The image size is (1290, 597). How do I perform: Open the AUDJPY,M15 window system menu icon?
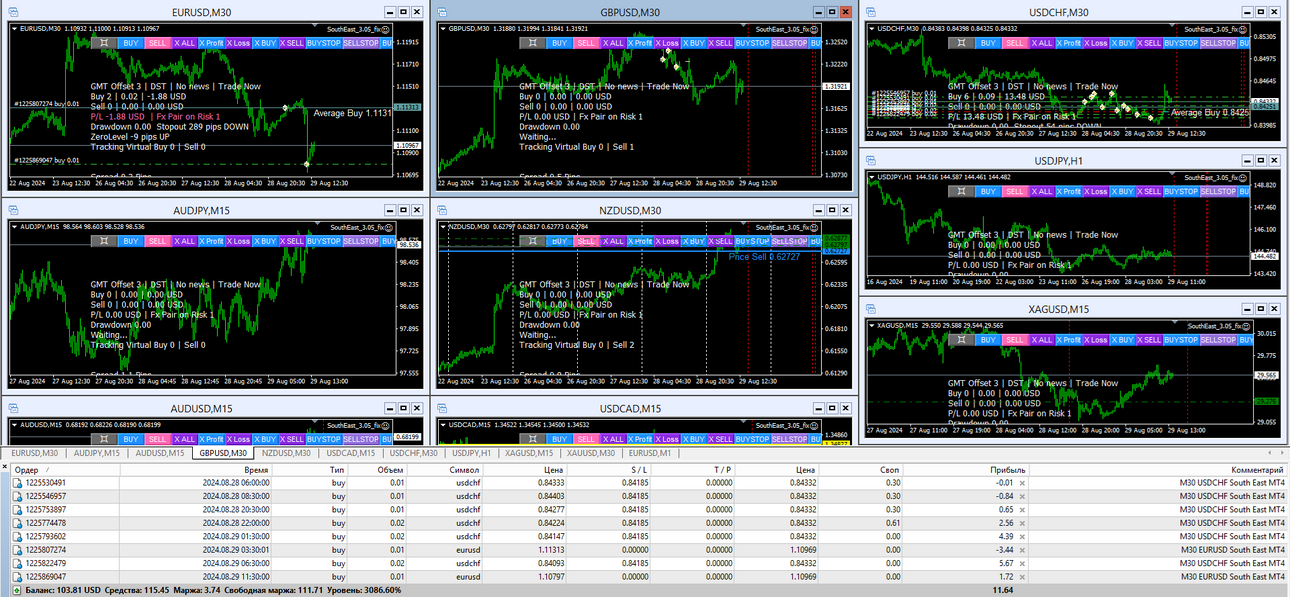11,210
